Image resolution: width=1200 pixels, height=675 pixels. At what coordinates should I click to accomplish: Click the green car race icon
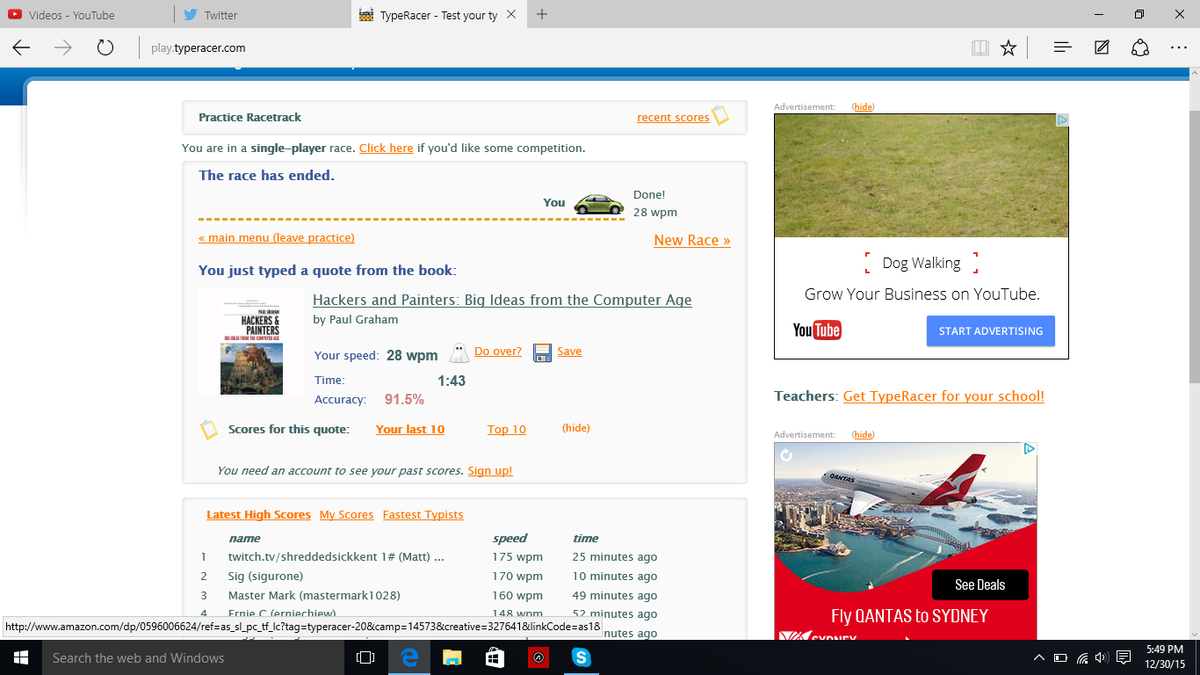[x=598, y=204]
